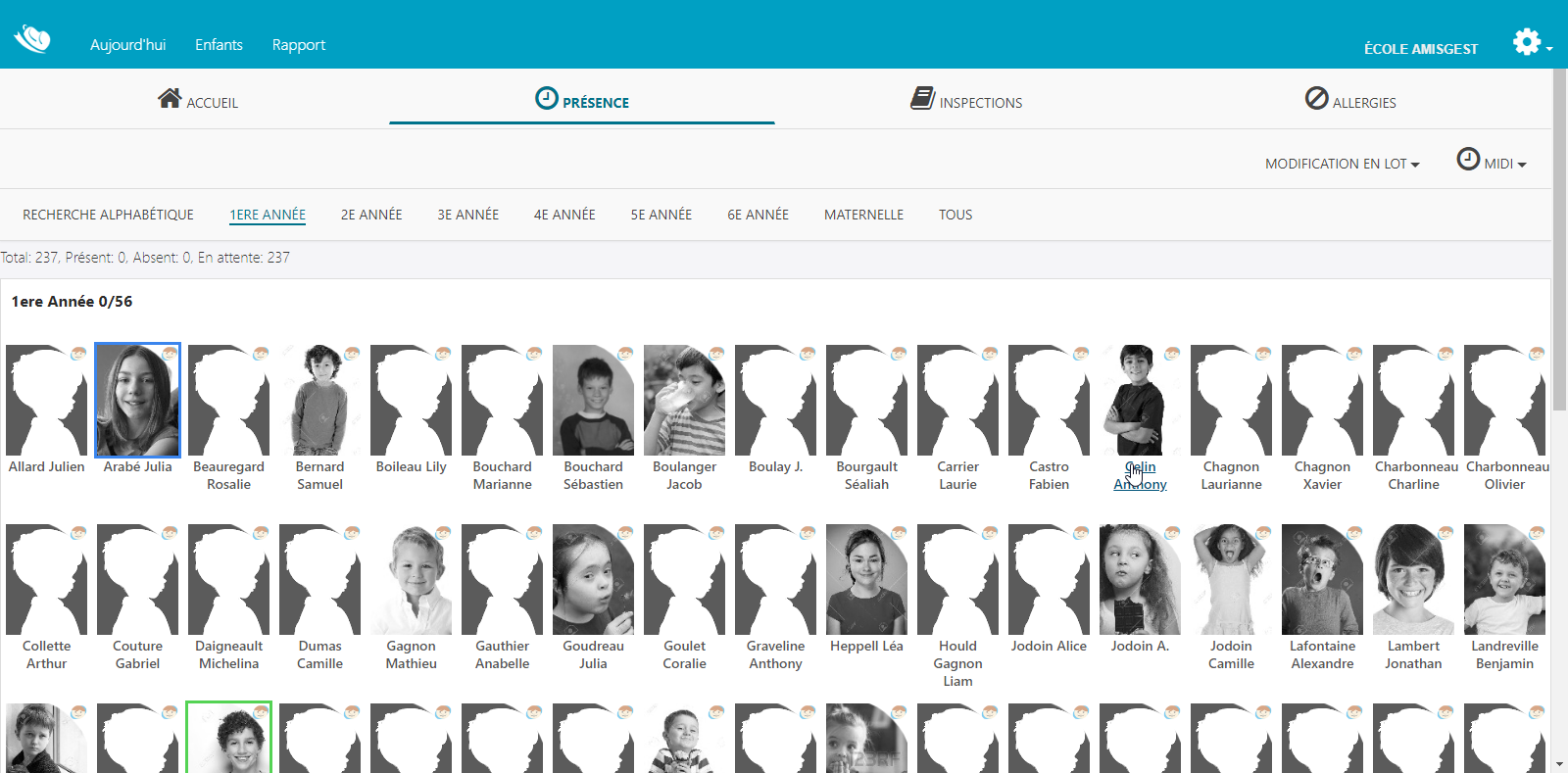Select Goudreau Julia's photo
This screenshot has width=1568, height=773.
click(x=593, y=579)
